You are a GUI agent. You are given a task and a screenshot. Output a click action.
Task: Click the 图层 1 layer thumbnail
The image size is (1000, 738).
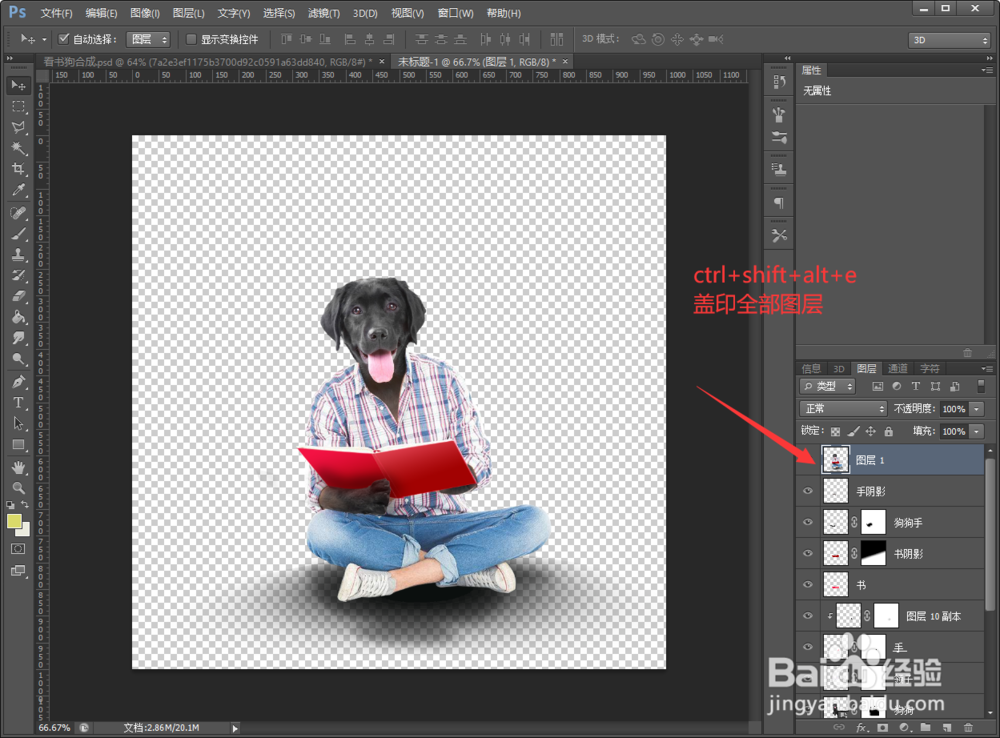835,460
